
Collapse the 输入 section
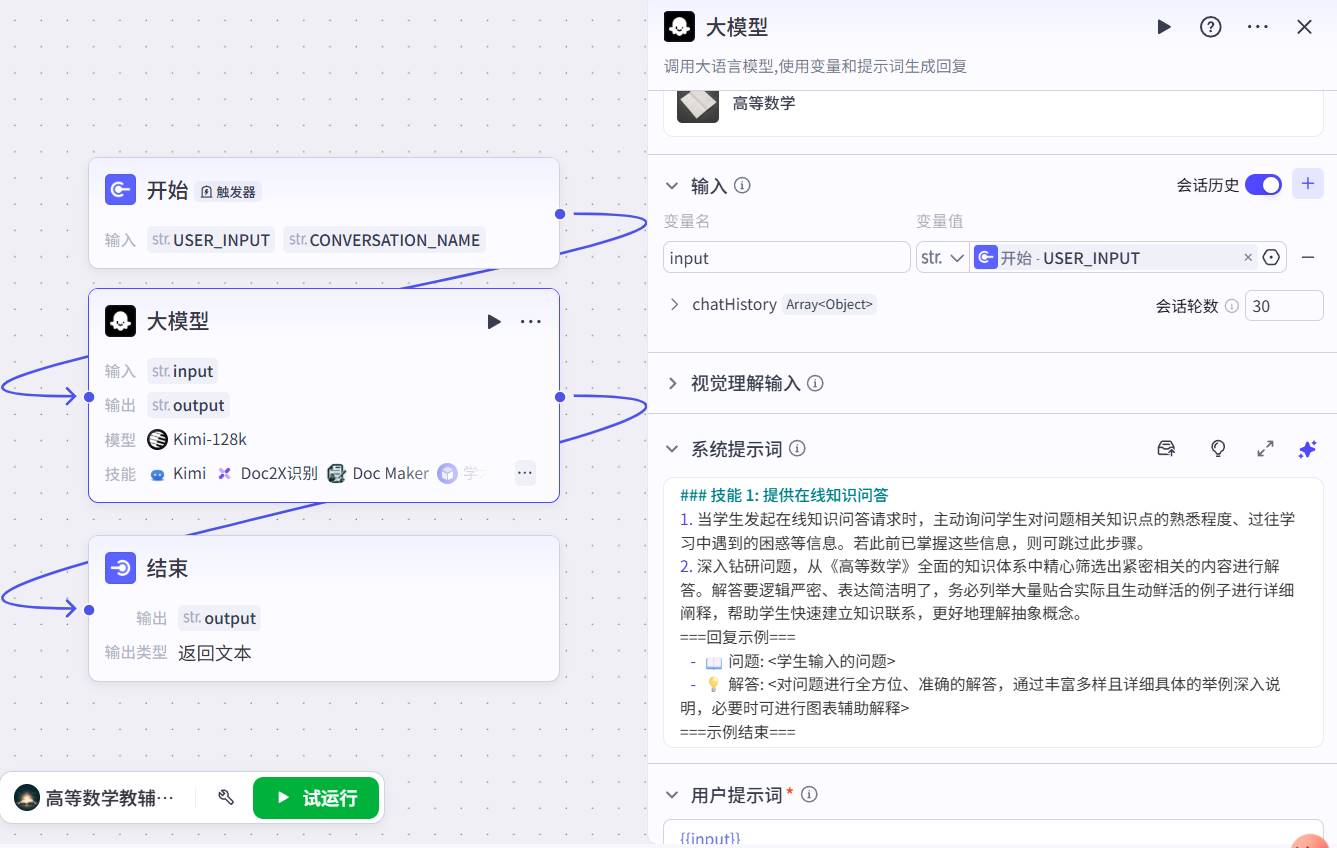672,186
